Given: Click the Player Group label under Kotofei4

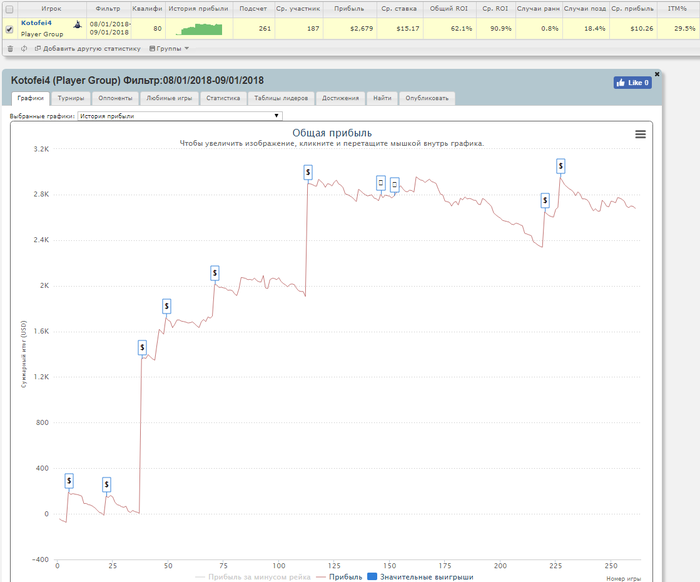Looking at the screenshot, I should [x=42, y=34].
